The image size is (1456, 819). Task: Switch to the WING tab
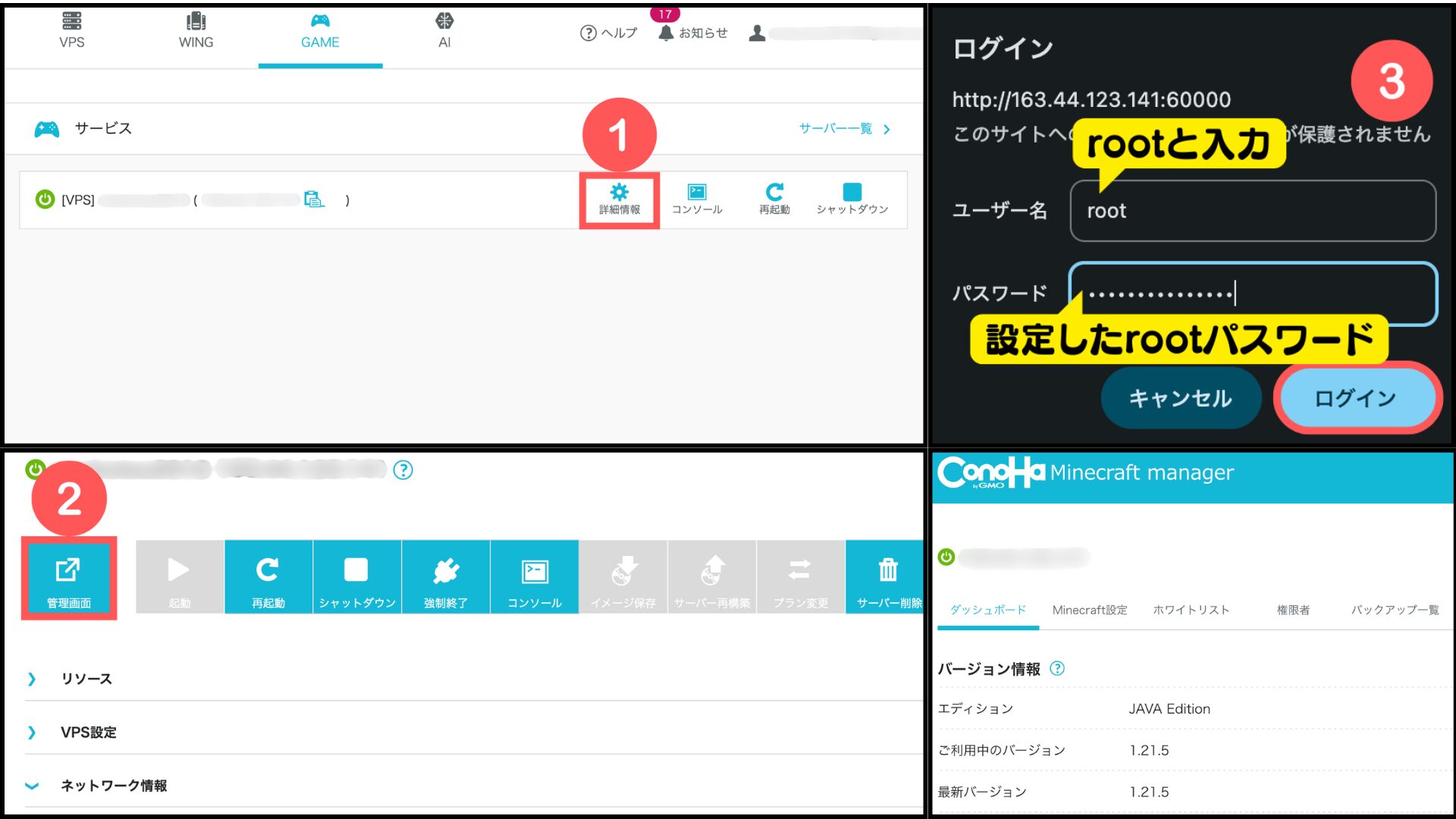click(x=196, y=30)
